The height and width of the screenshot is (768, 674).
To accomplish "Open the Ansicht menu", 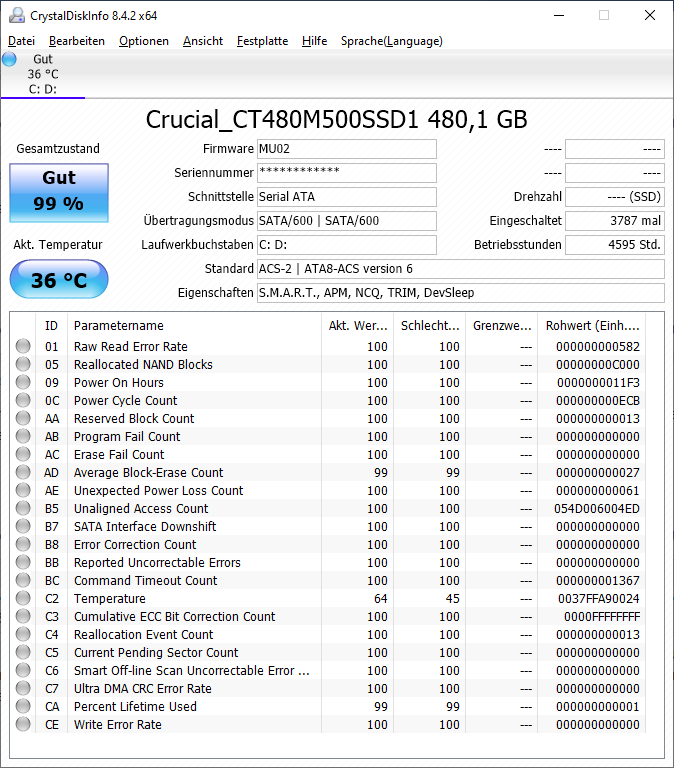I will [203, 41].
